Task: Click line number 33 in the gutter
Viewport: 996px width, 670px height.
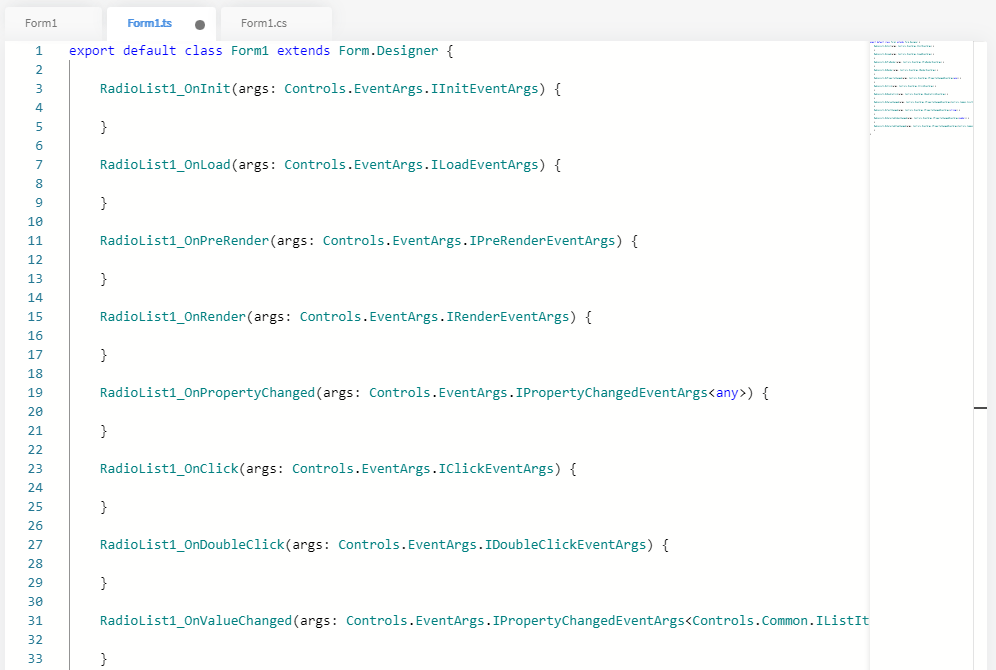Action: point(35,659)
